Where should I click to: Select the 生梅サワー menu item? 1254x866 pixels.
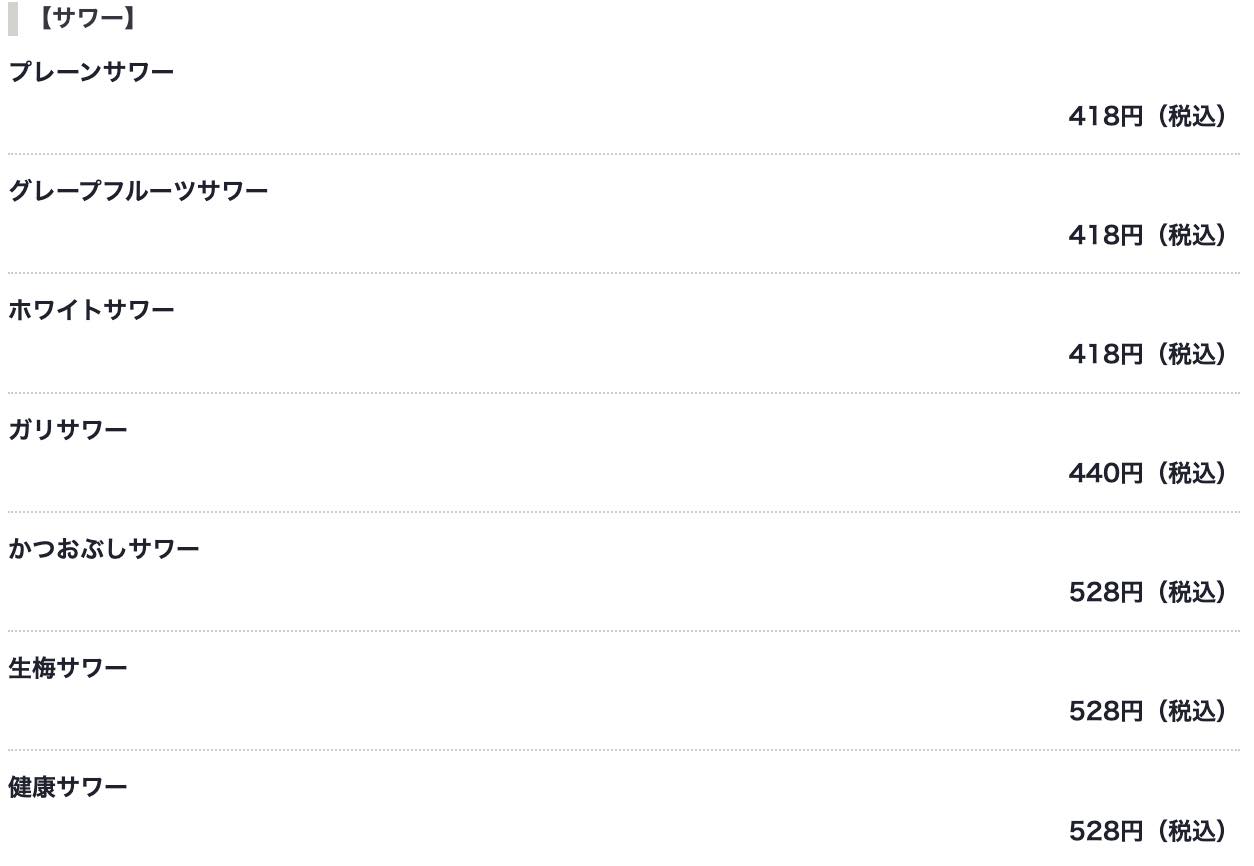68,668
